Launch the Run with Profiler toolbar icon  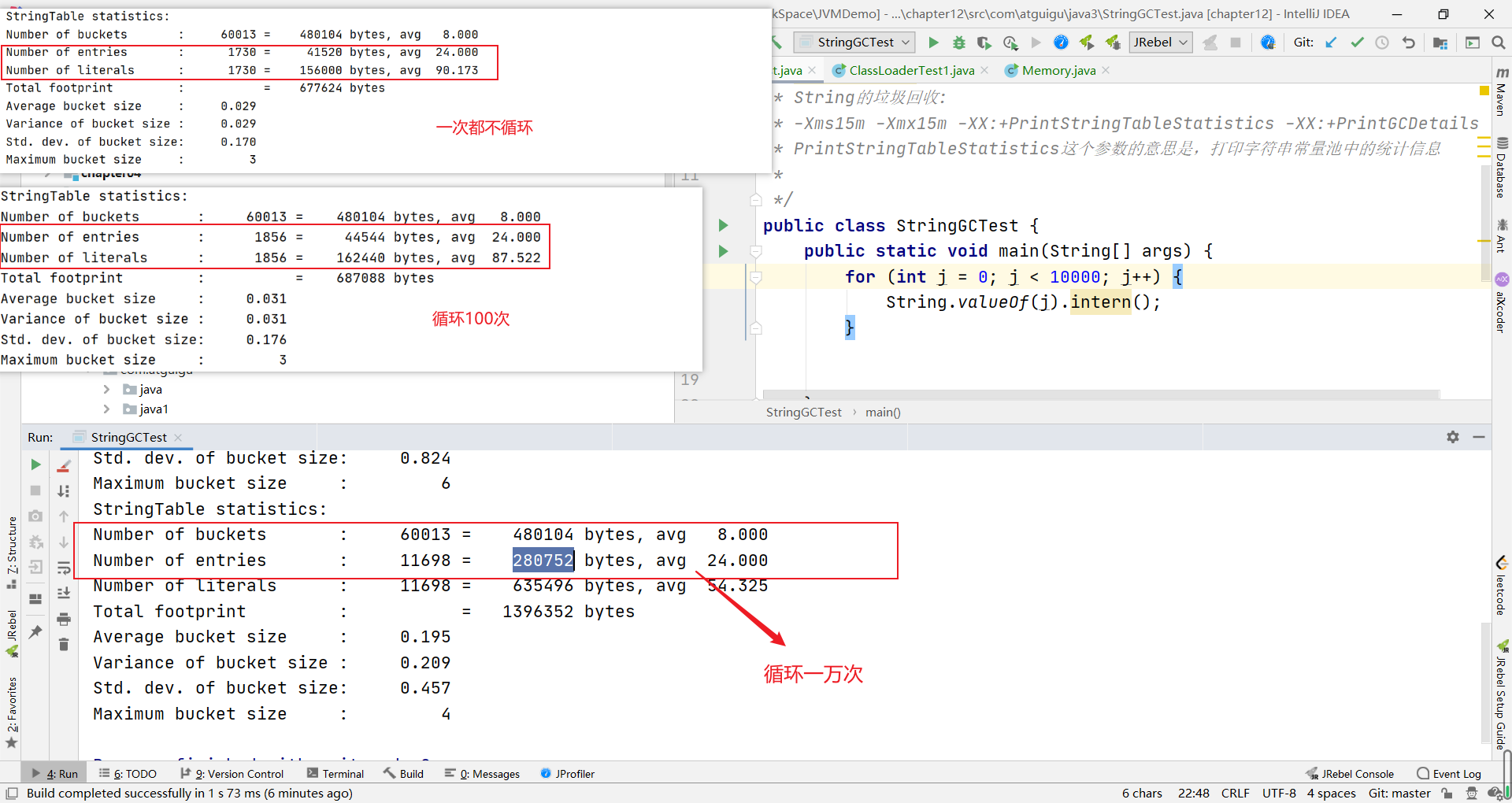1010,43
